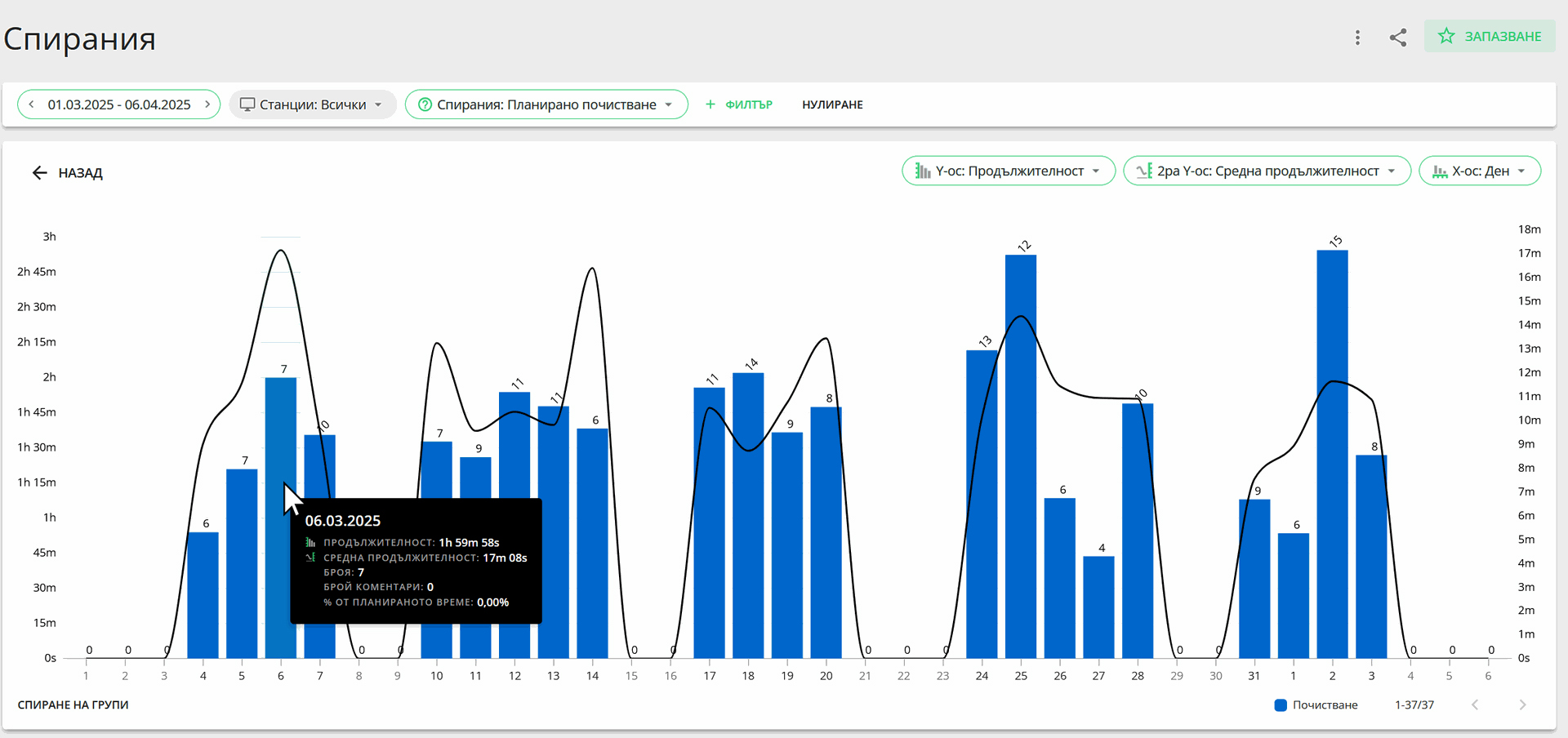Image resolution: width=1568 pixels, height=738 pixels.
Task: Click the ЗАПАЗВАНЕ save button
Action: (x=1490, y=36)
